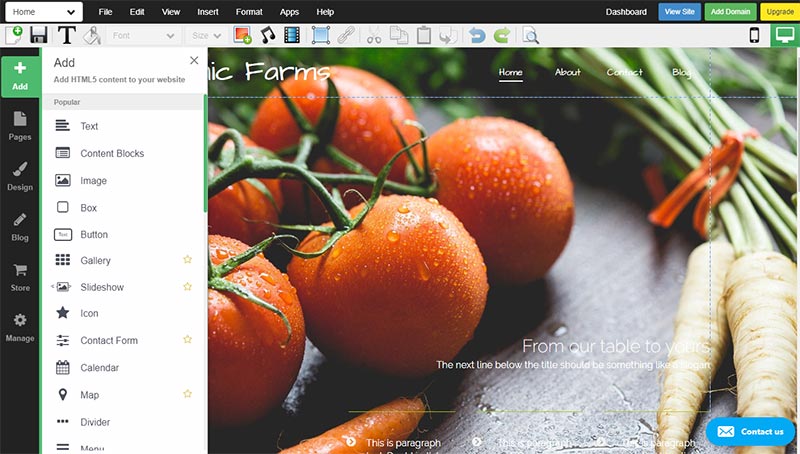The height and width of the screenshot is (454, 800).
Task: Click the green redo arrow icon
Action: pyautogui.click(x=502, y=36)
